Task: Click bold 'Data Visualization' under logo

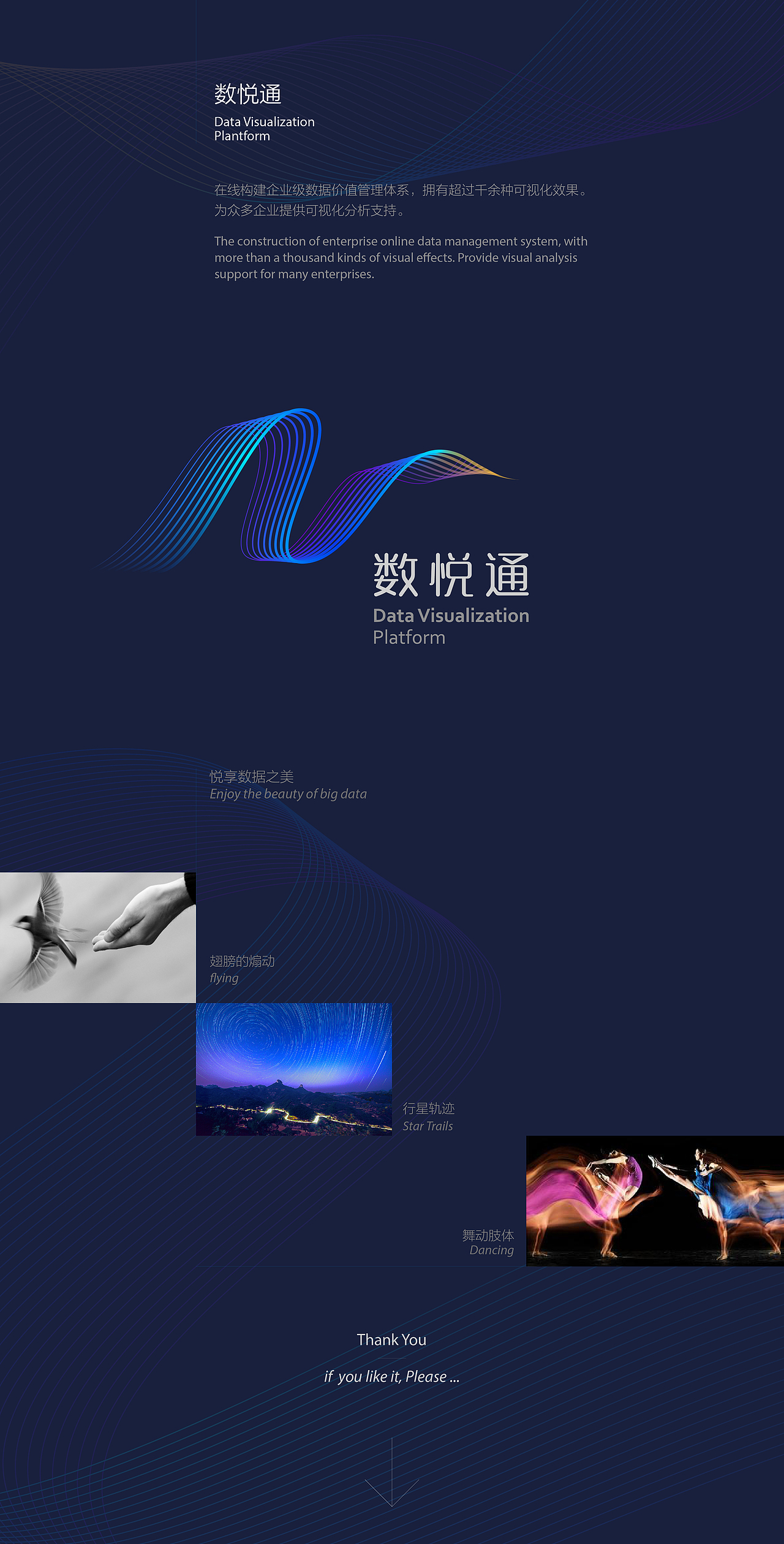Action: pos(451,615)
